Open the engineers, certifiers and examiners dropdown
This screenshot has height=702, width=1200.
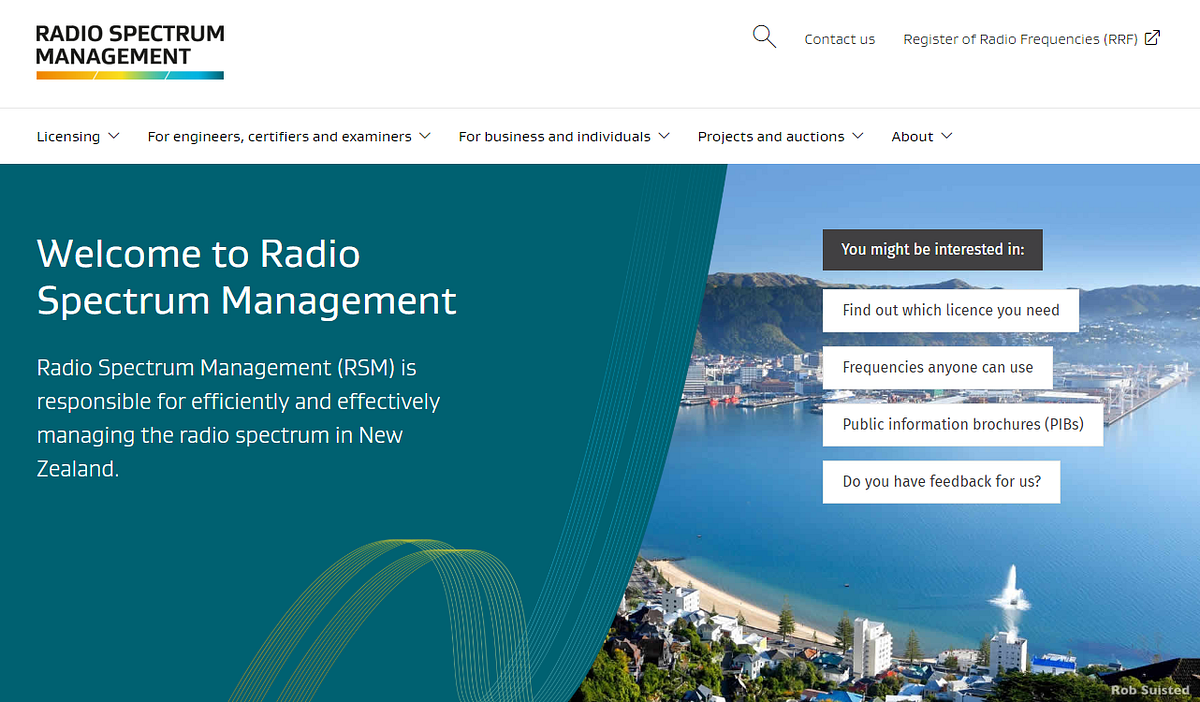click(x=426, y=136)
